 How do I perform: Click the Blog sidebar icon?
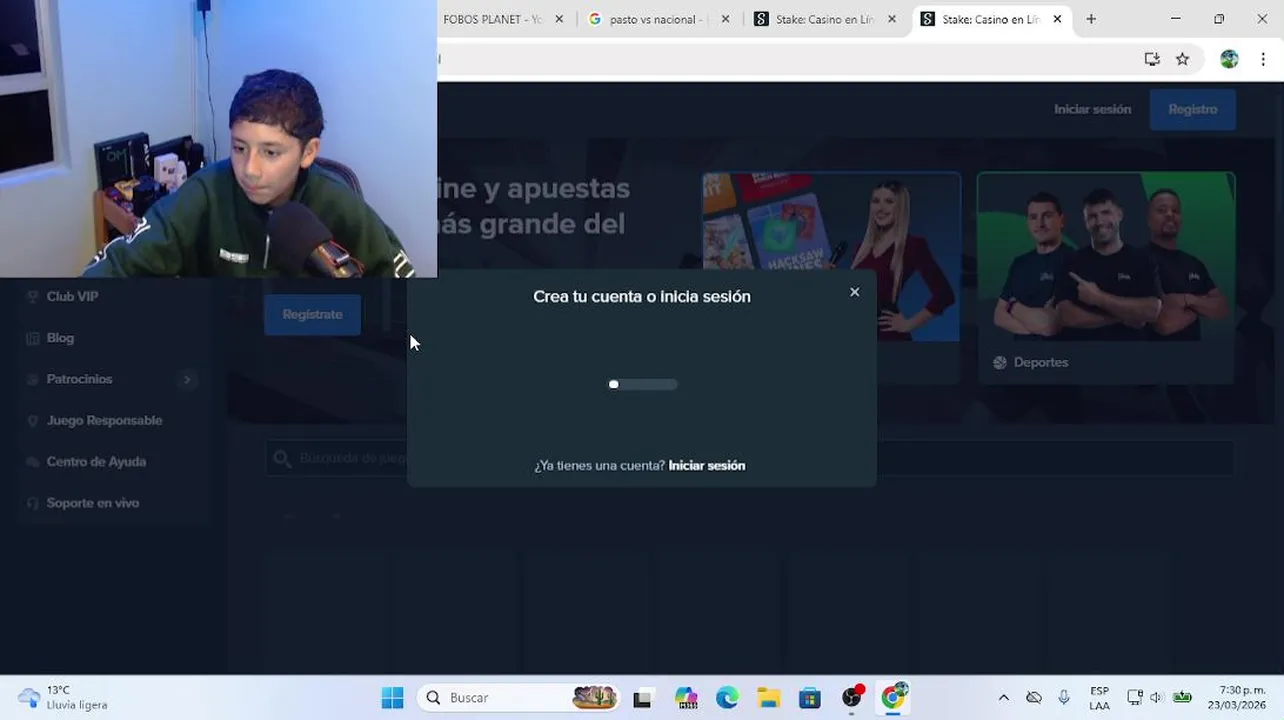click(32, 338)
